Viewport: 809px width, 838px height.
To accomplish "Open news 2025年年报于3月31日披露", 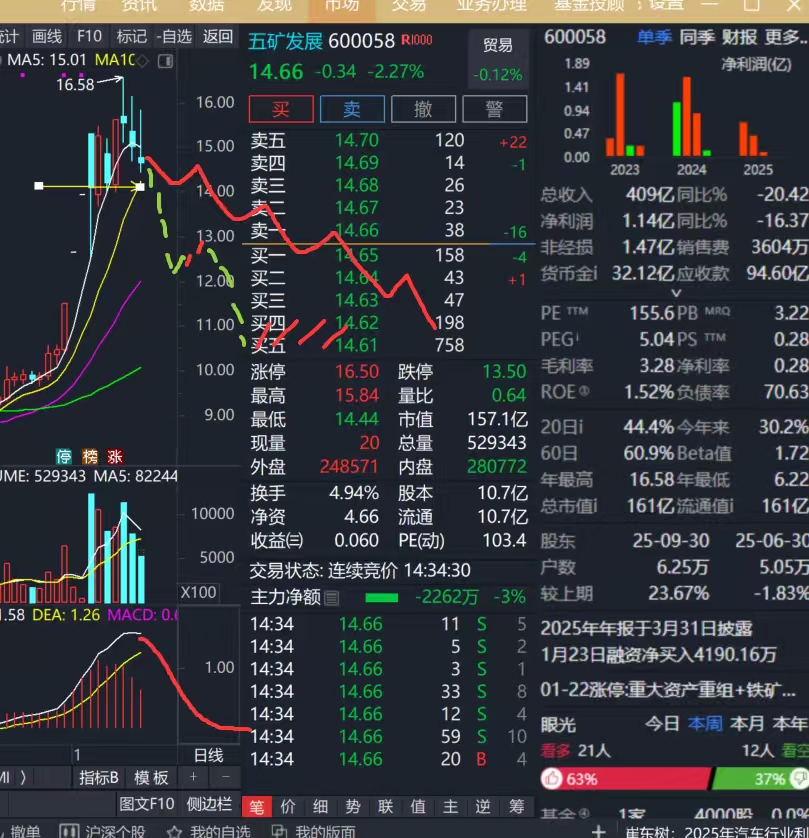I will click(x=647, y=628).
